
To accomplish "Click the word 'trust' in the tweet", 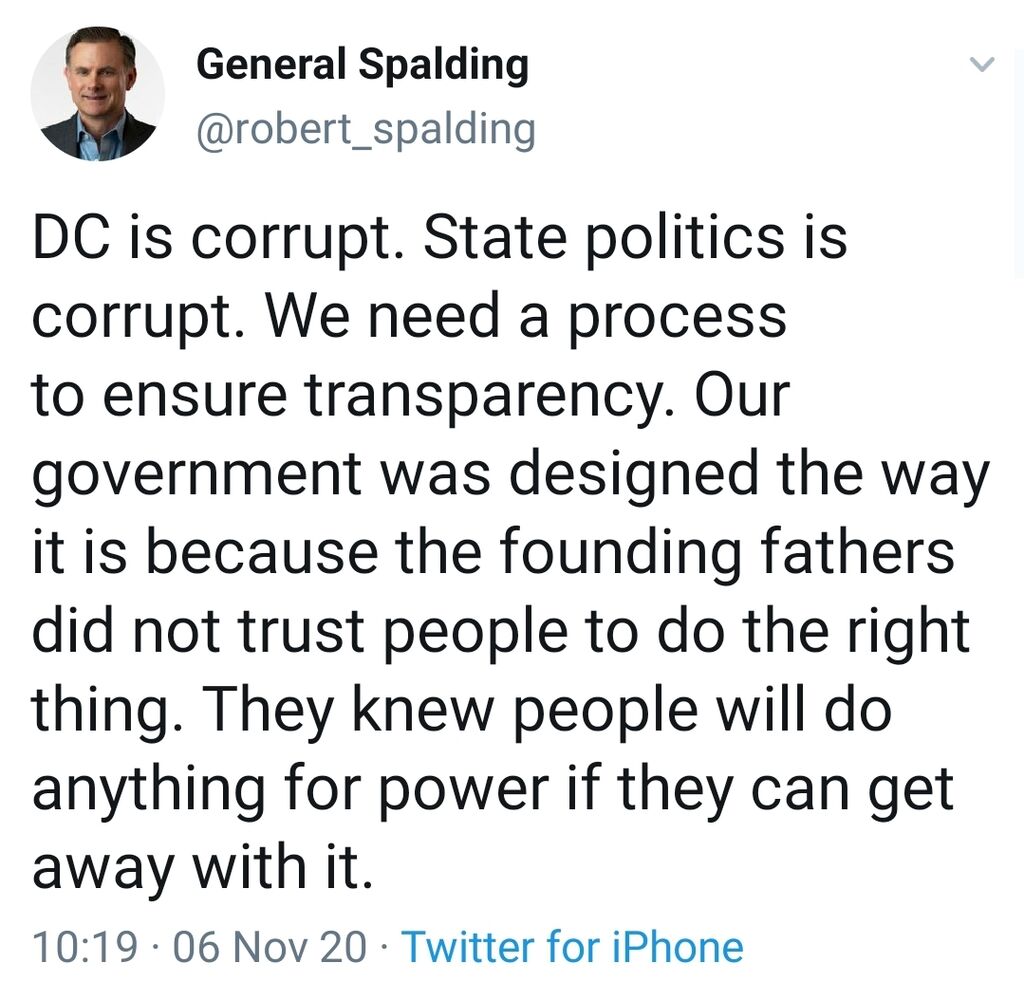I will click(301, 633).
